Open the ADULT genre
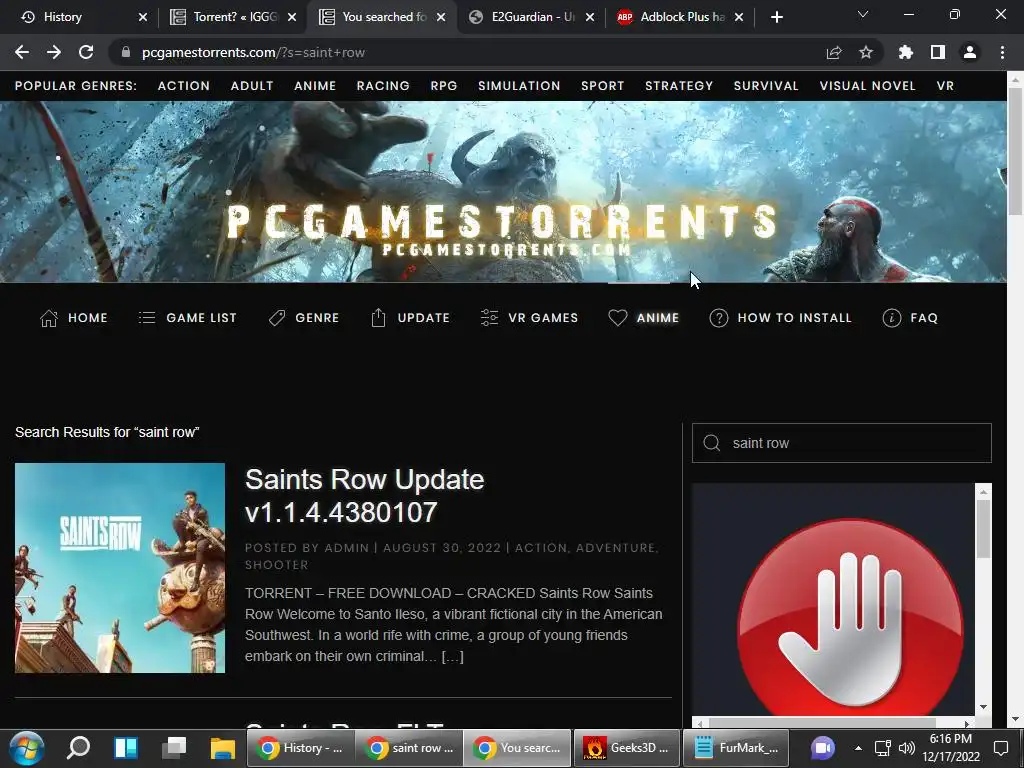Image resolution: width=1024 pixels, height=768 pixels. [x=251, y=86]
